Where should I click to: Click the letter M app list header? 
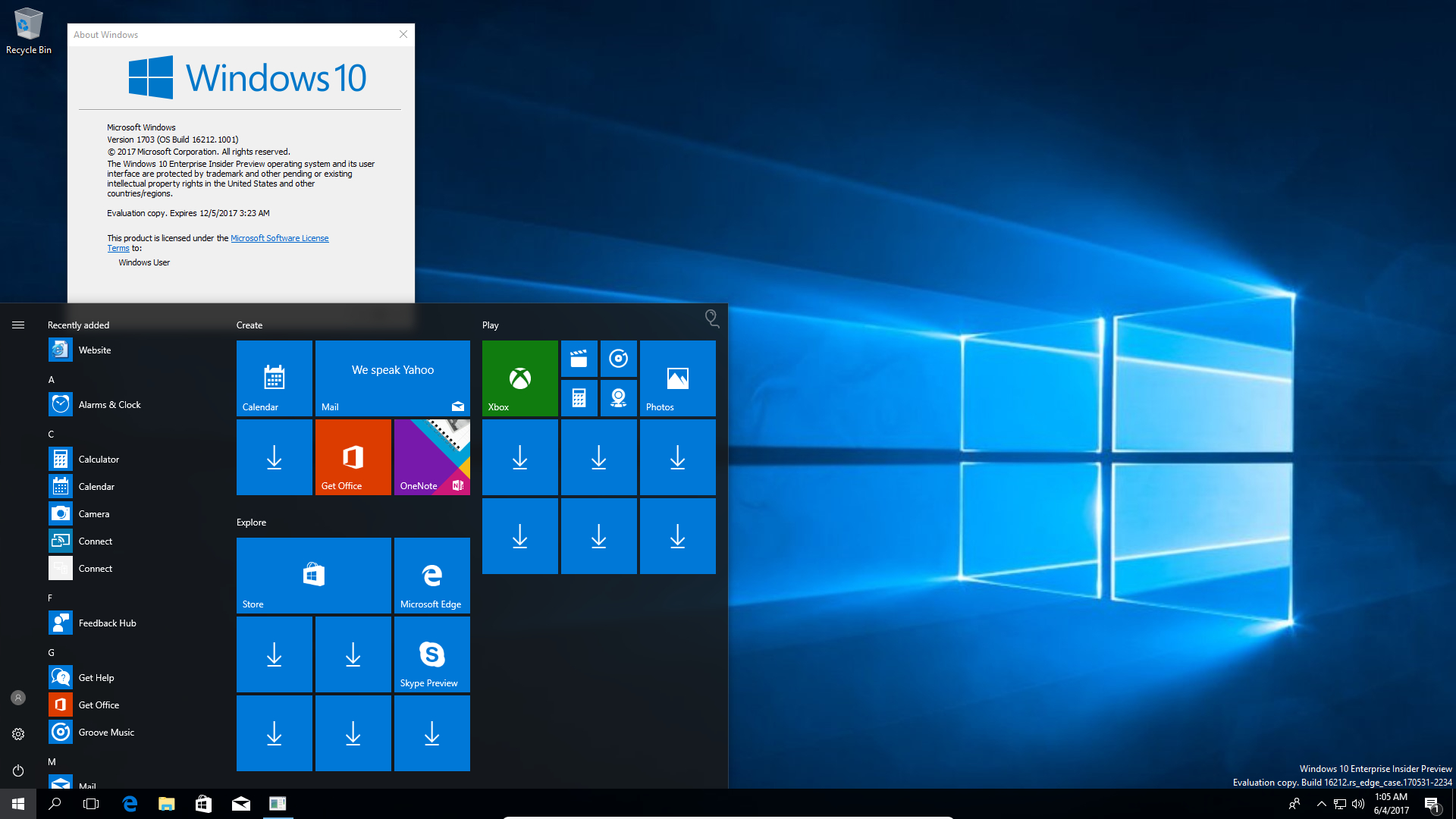pos(52,762)
